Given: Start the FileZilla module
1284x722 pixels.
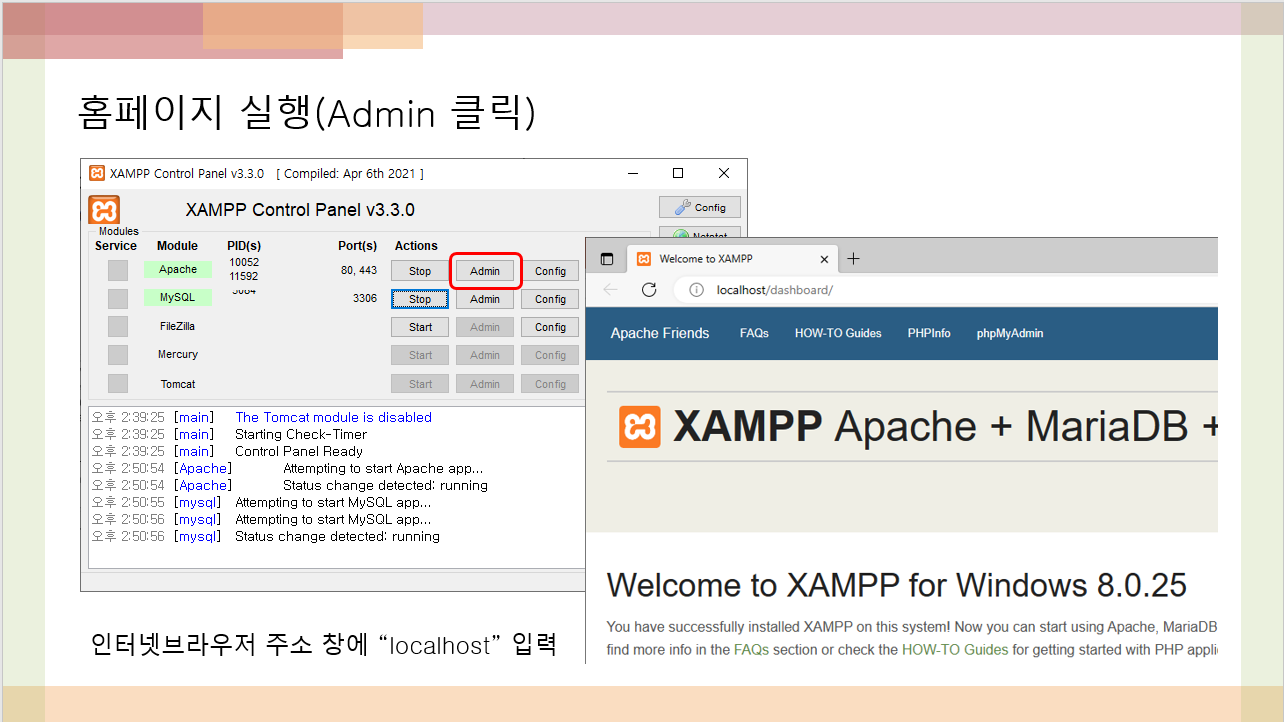Looking at the screenshot, I should click(420, 327).
